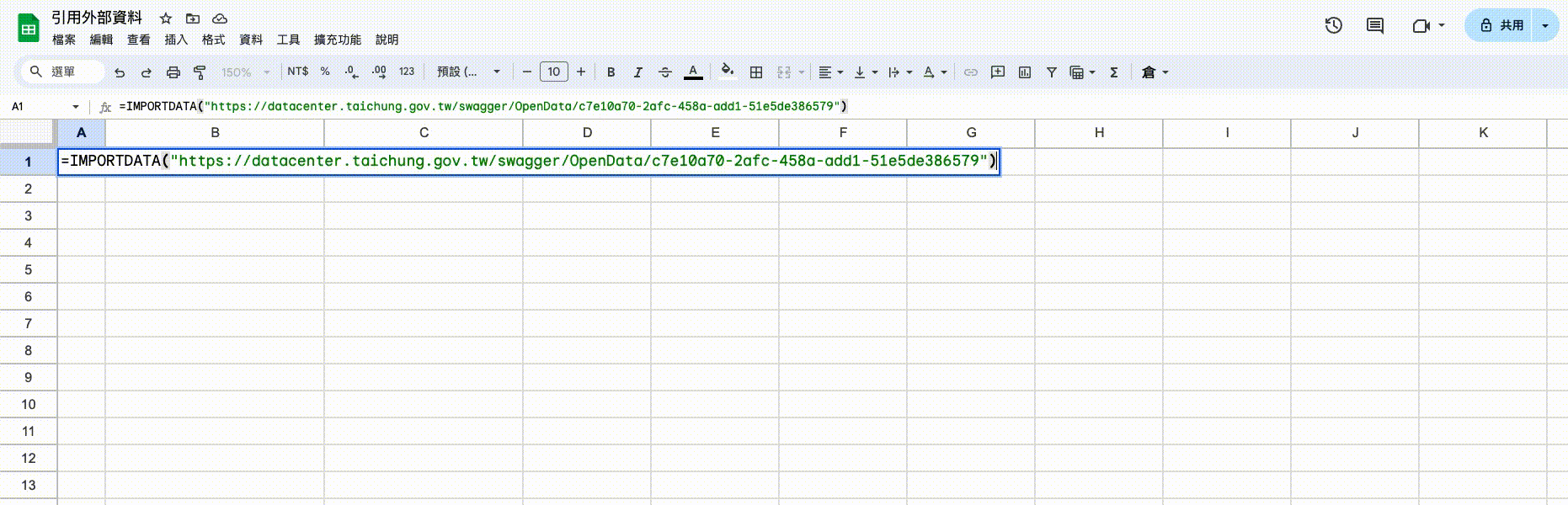Click the merge cells icon
This screenshot has height=505, width=1568.
point(784,72)
